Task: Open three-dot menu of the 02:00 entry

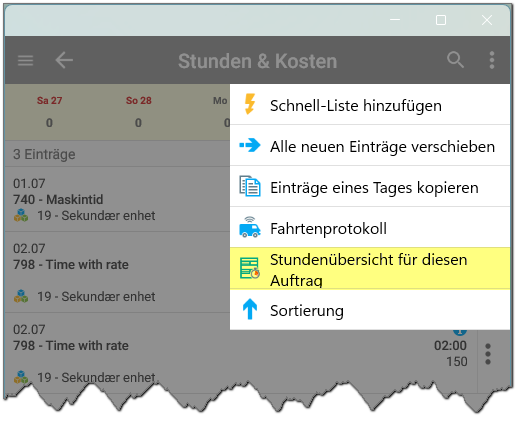Action: coord(488,354)
